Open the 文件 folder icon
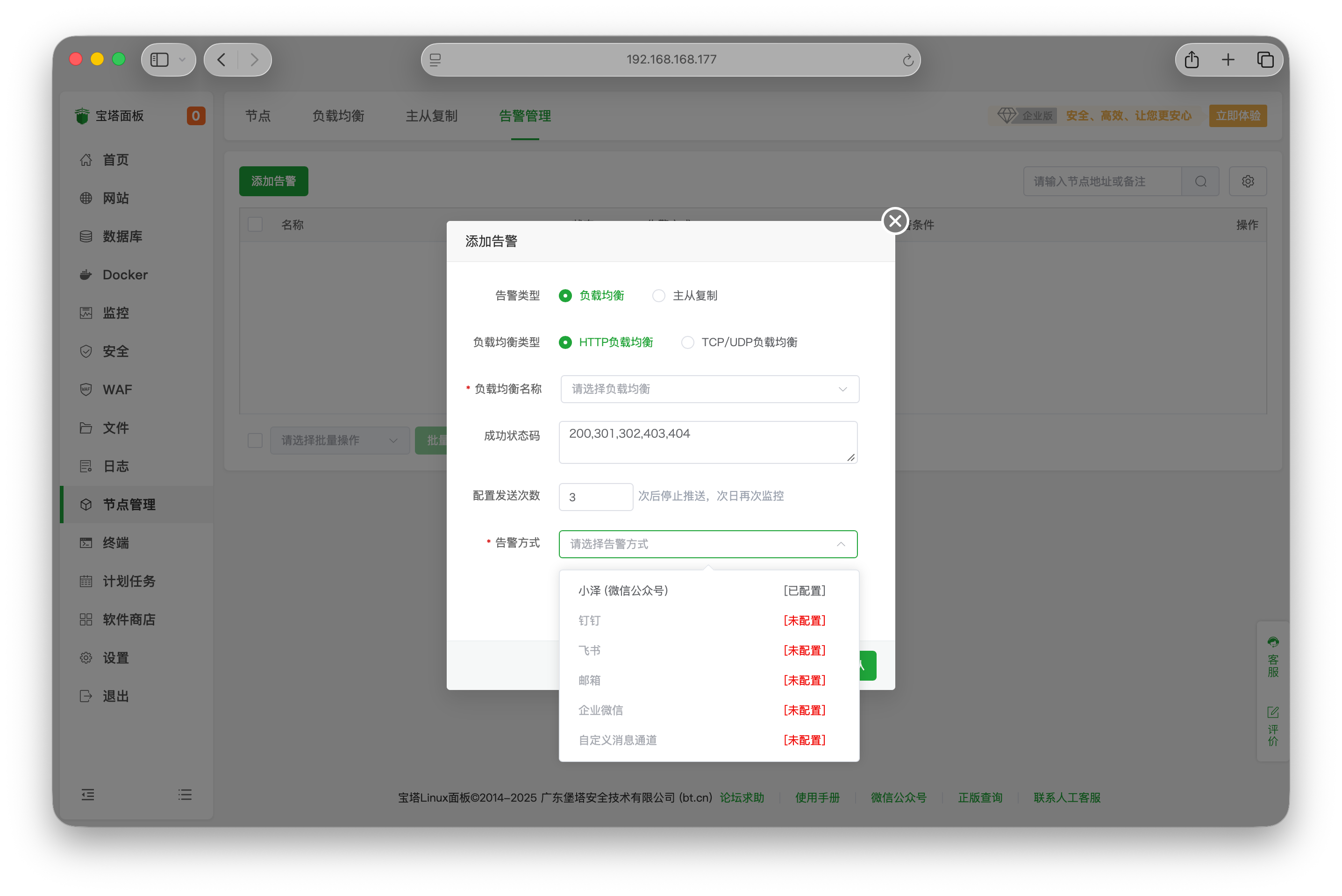This screenshot has height=896, width=1342. (86, 428)
